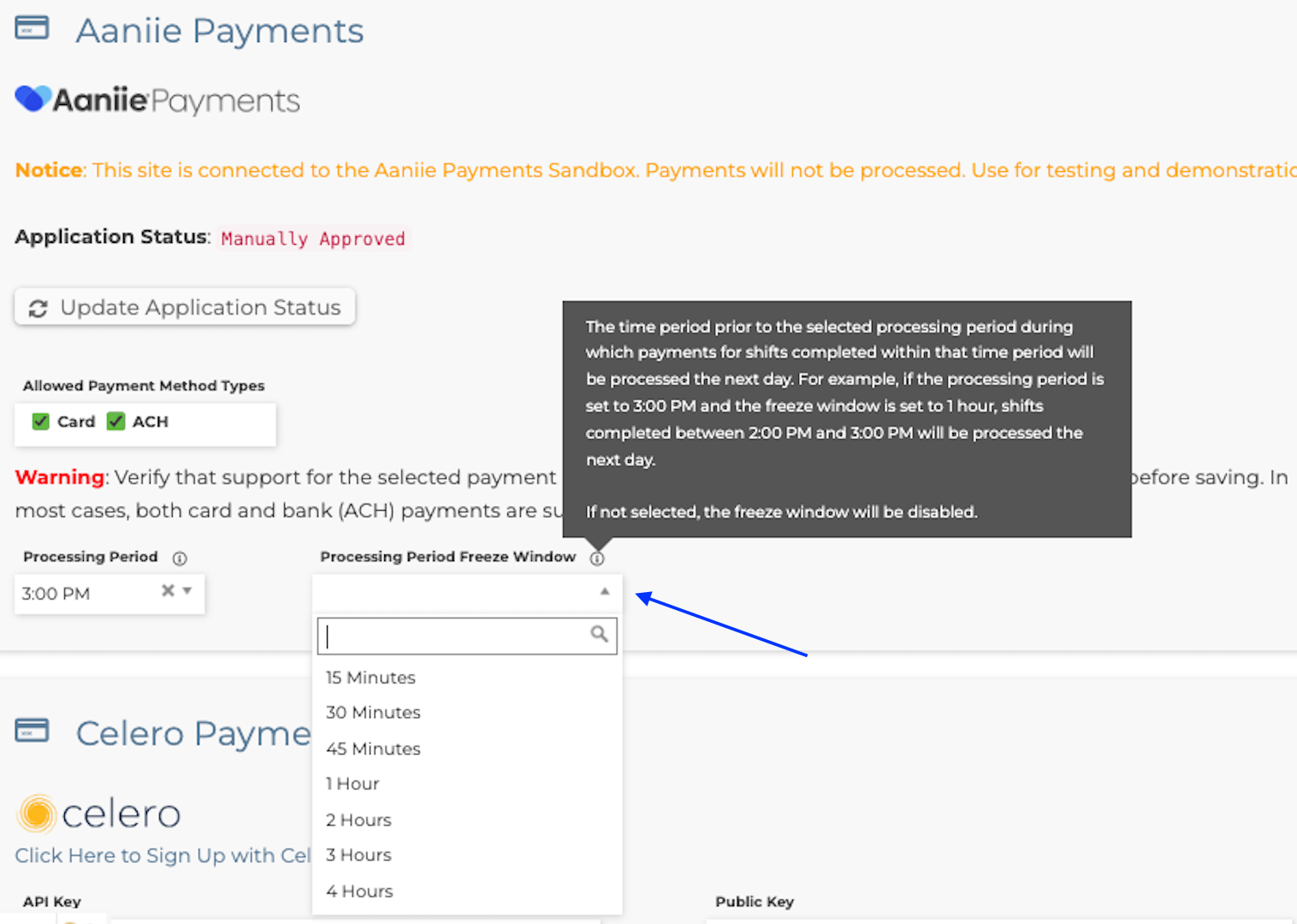Select 15 Minutes freeze window
This screenshot has height=924, width=1297.
coord(370,678)
